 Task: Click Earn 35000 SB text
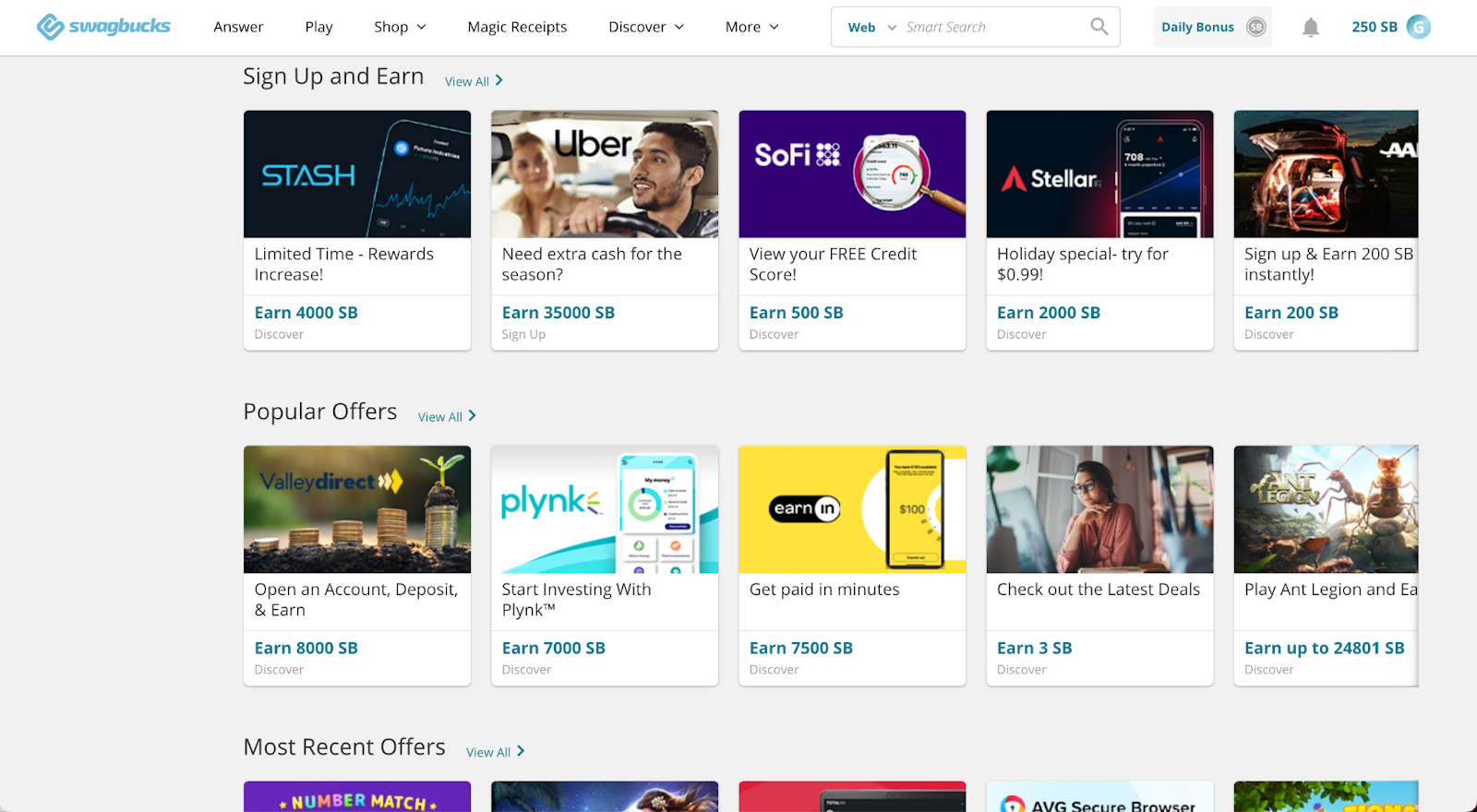[558, 313]
